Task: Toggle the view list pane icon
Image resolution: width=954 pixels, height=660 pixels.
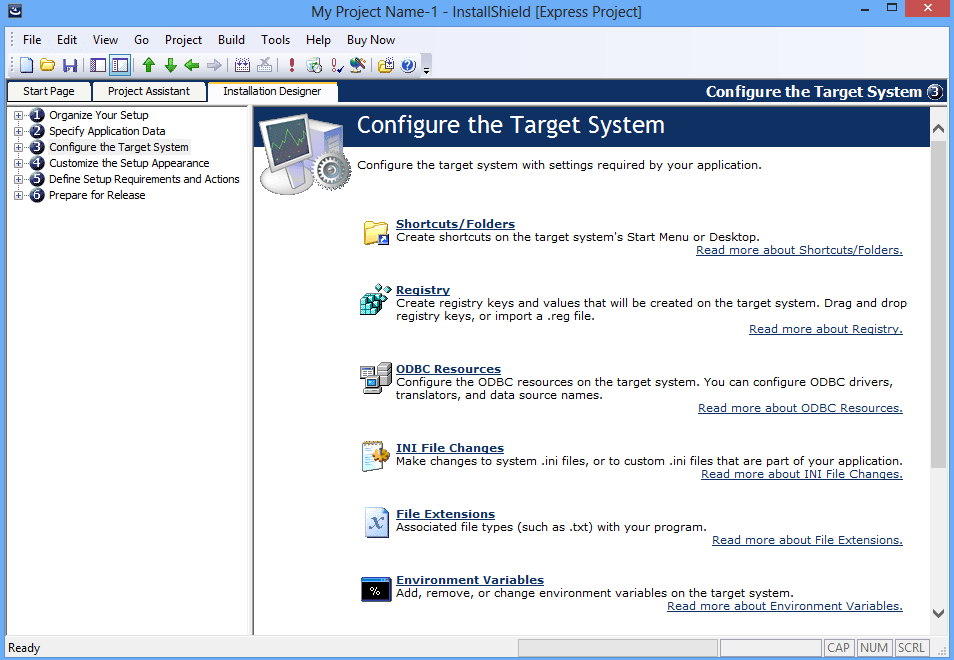Action: [98, 65]
